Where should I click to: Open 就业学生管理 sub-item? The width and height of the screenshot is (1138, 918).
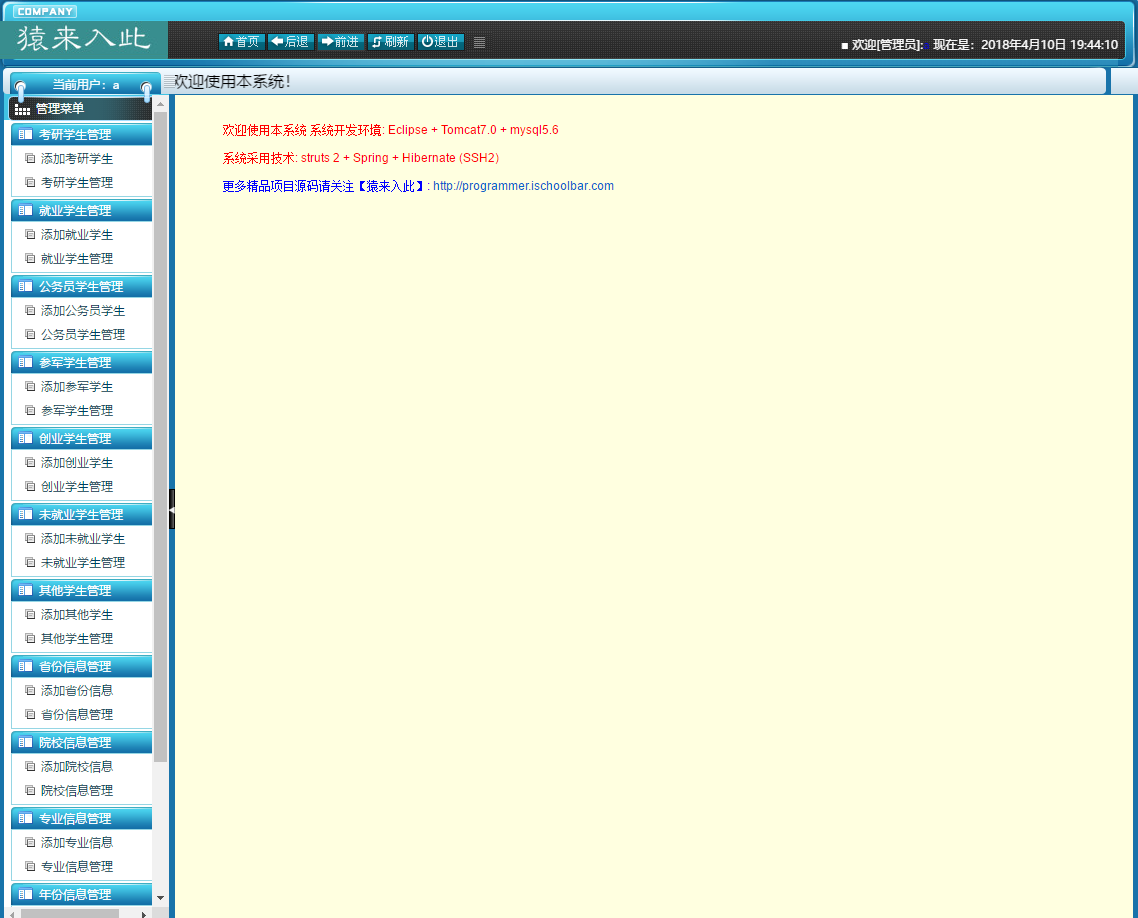click(76, 258)
